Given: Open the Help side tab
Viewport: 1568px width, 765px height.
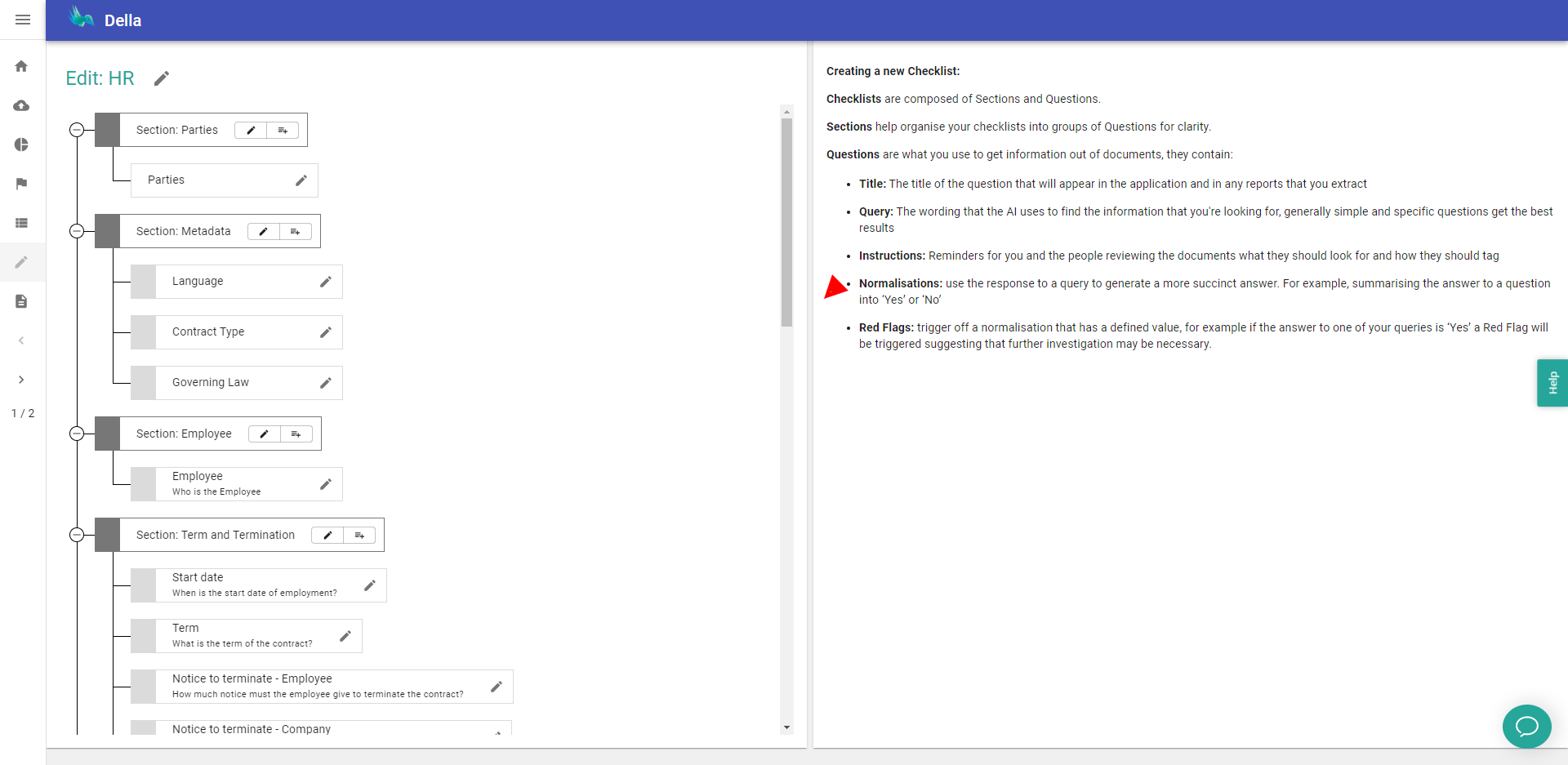Looking at the screenshot, I should pos(1552,383).
